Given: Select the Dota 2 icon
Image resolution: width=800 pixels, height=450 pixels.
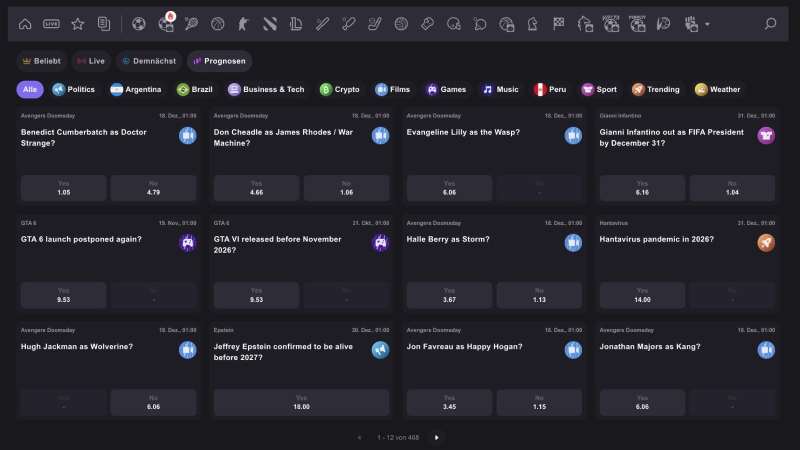Looking at the screenshot, I should point(270,24).
